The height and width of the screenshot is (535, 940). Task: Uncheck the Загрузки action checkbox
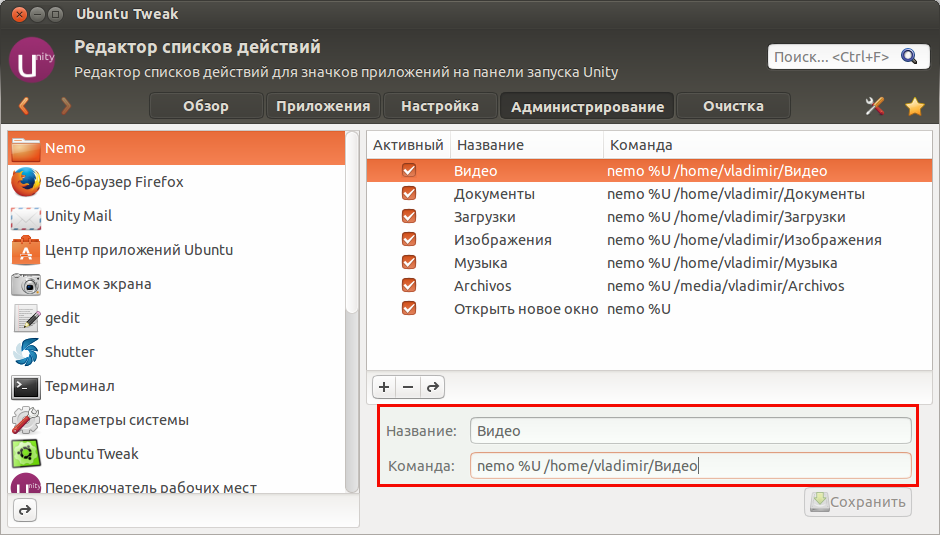coord(409,216)
